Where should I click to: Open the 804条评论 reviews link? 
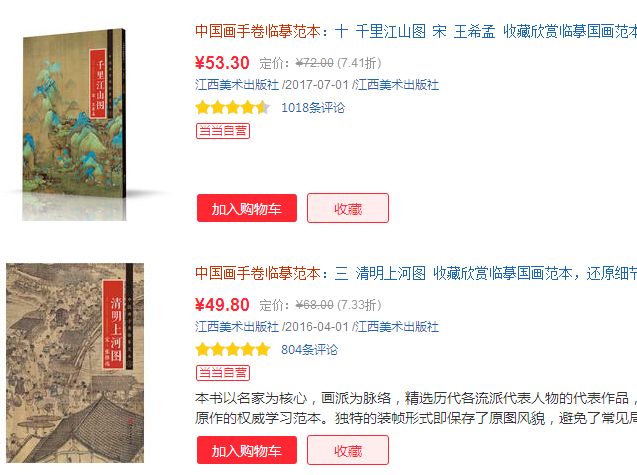click(309, 349)
